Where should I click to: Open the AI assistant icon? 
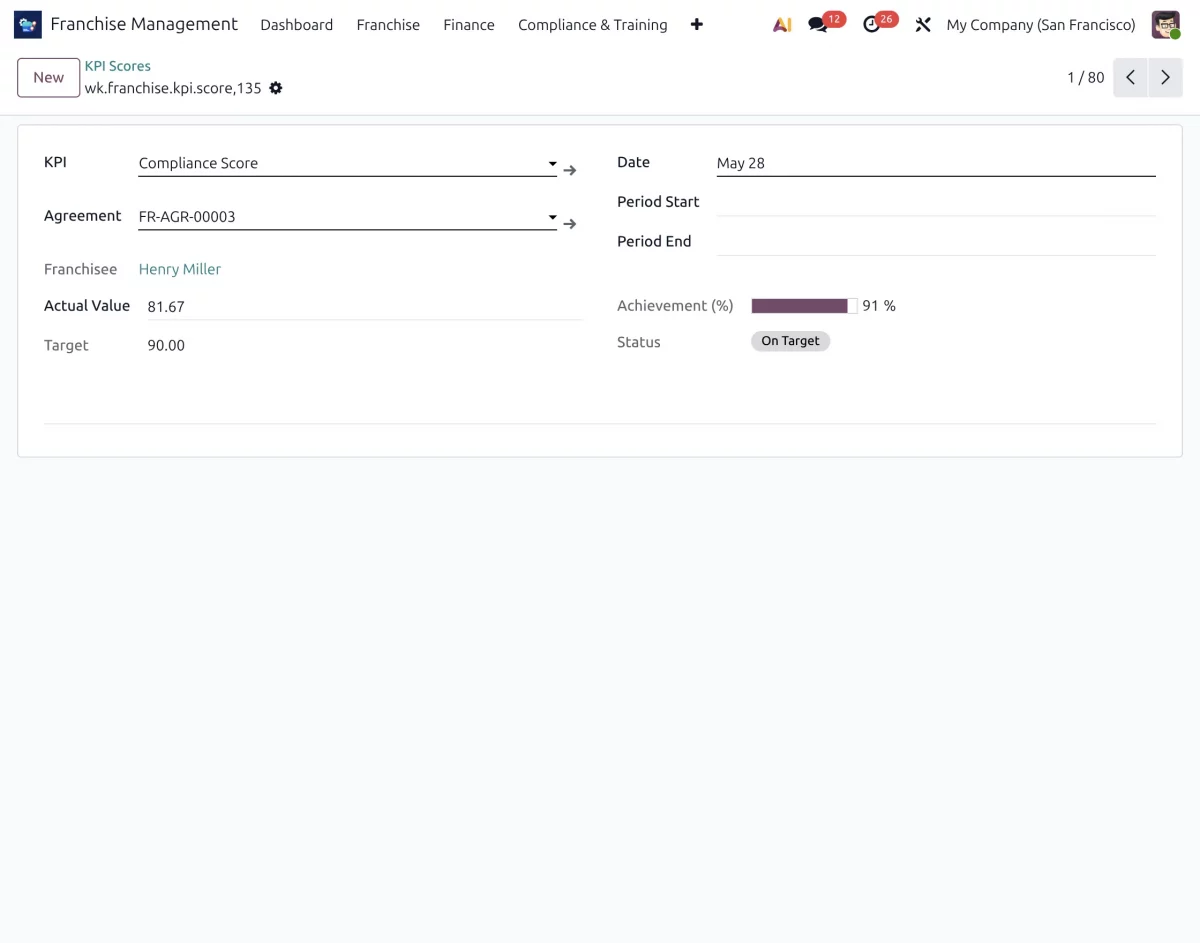pos(782,25)
